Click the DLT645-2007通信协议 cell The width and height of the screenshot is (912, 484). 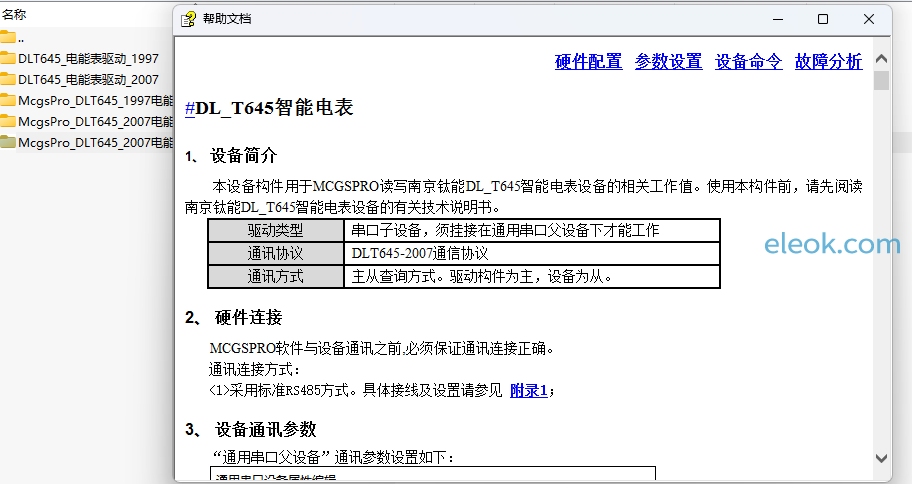(532, 254)
